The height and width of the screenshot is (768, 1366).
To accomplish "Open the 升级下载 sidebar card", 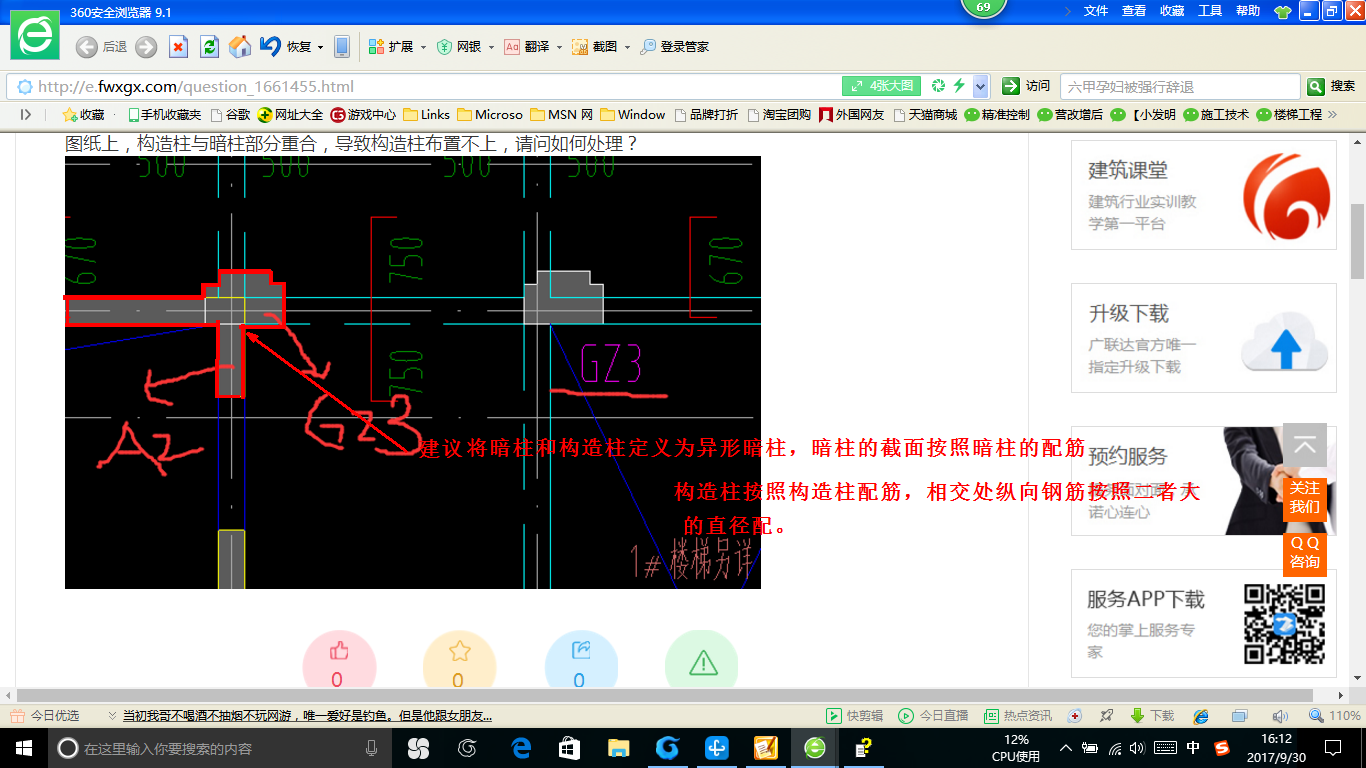I will point(1204,338).
